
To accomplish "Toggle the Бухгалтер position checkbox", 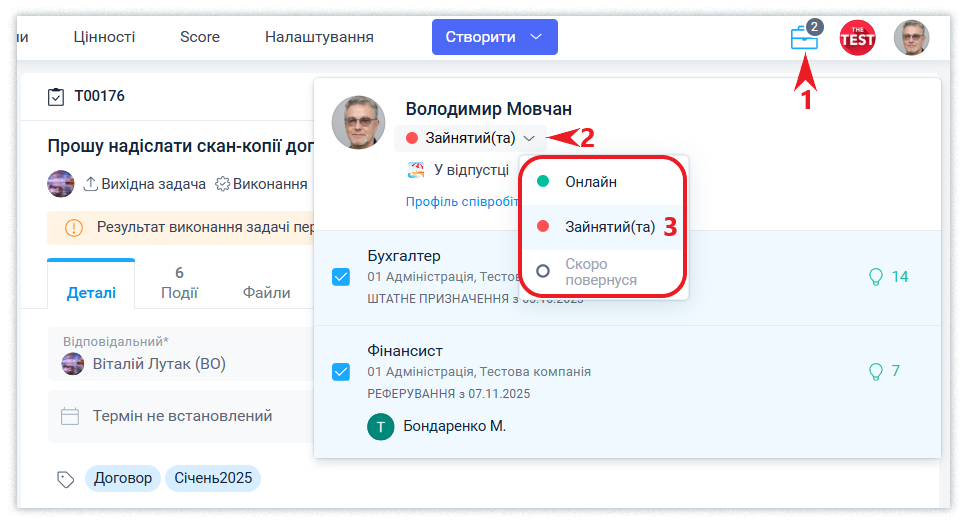I will [341, 277].
